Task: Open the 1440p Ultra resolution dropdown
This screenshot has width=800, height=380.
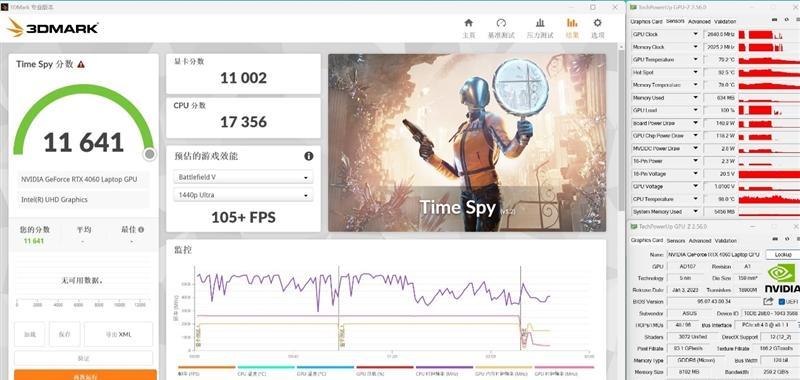Action: (243, 195)
